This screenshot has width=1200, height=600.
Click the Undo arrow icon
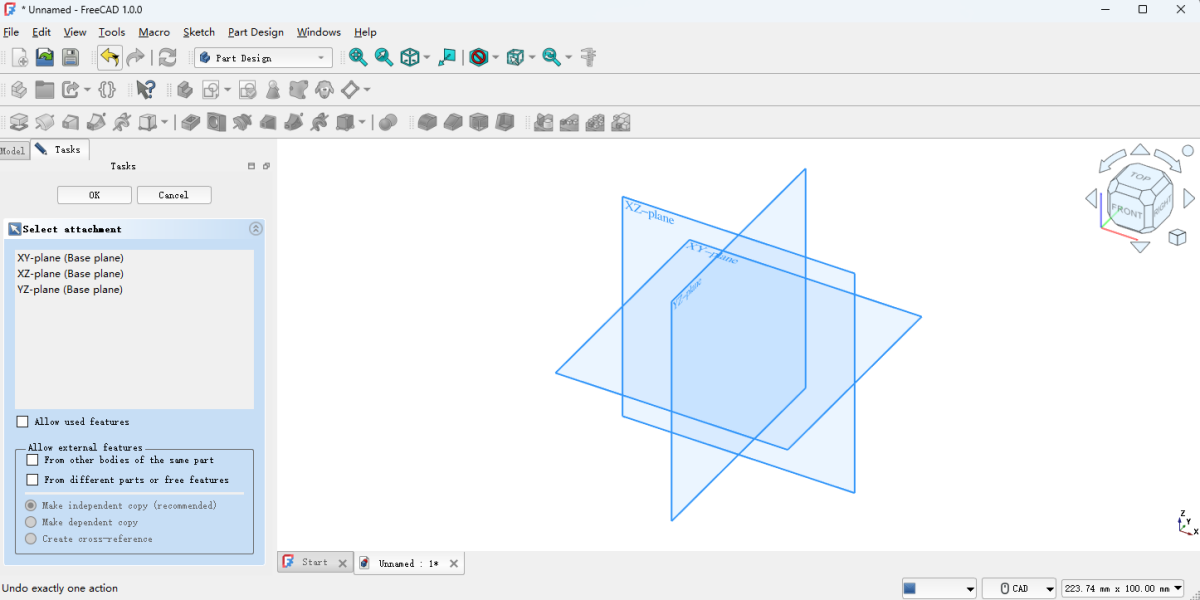(x=109, y=57)
